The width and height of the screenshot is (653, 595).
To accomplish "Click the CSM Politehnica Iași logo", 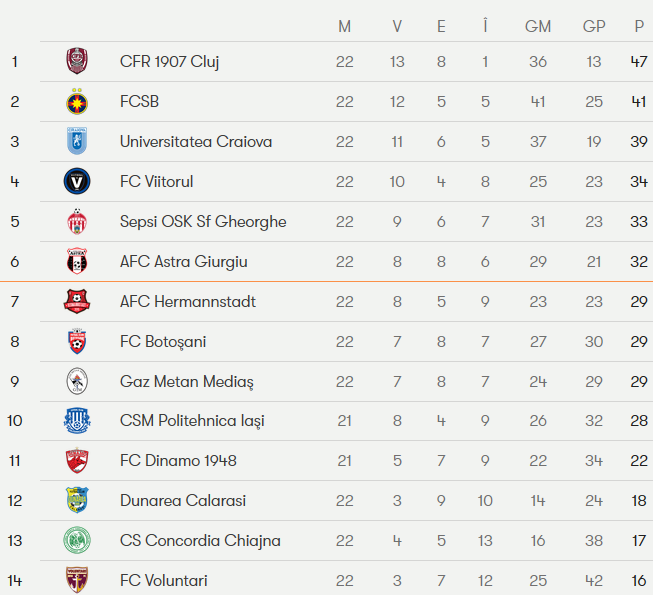I will coord(77,421).
